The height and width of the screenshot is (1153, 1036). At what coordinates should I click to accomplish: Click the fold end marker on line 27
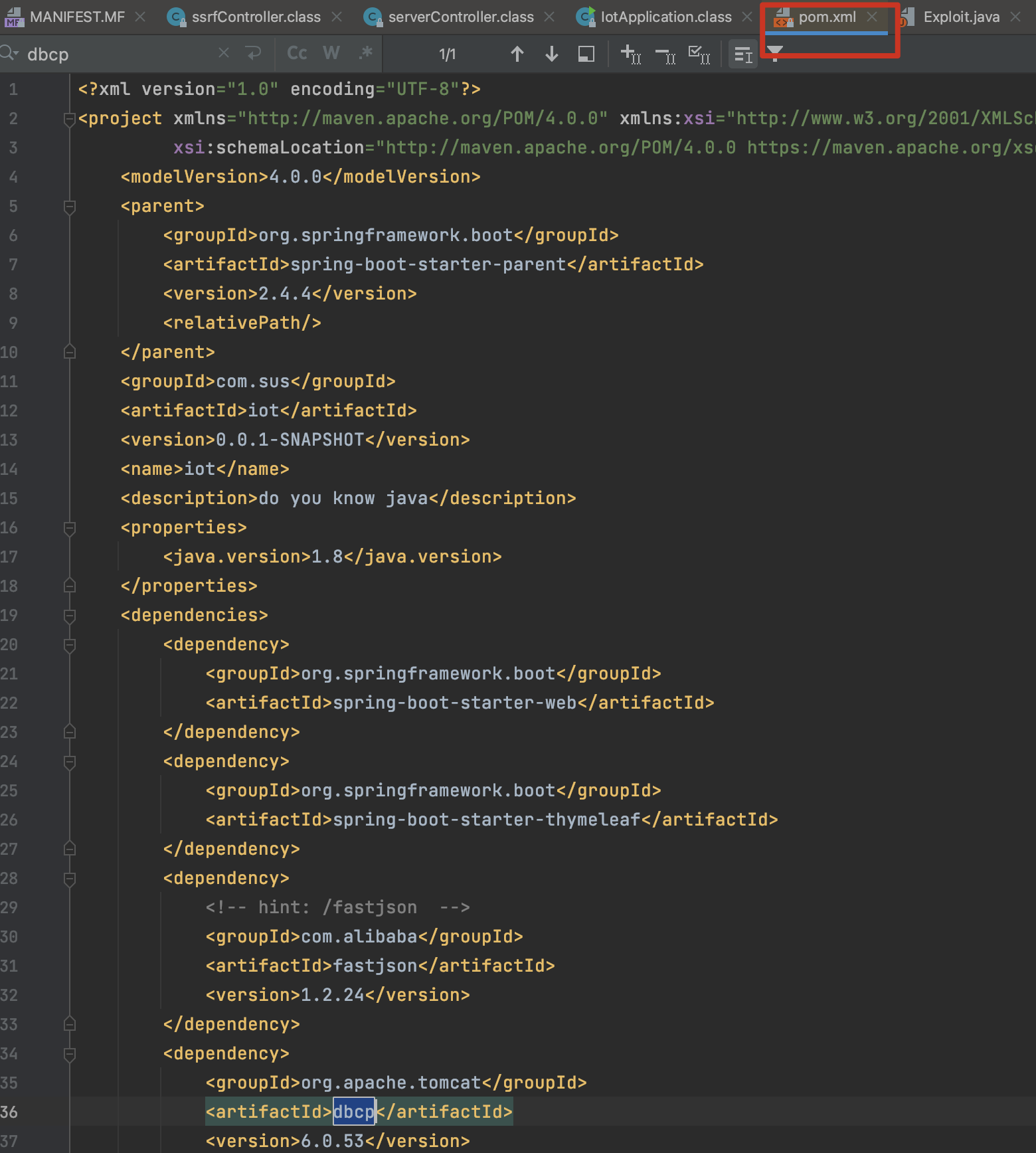click(69, 849)
